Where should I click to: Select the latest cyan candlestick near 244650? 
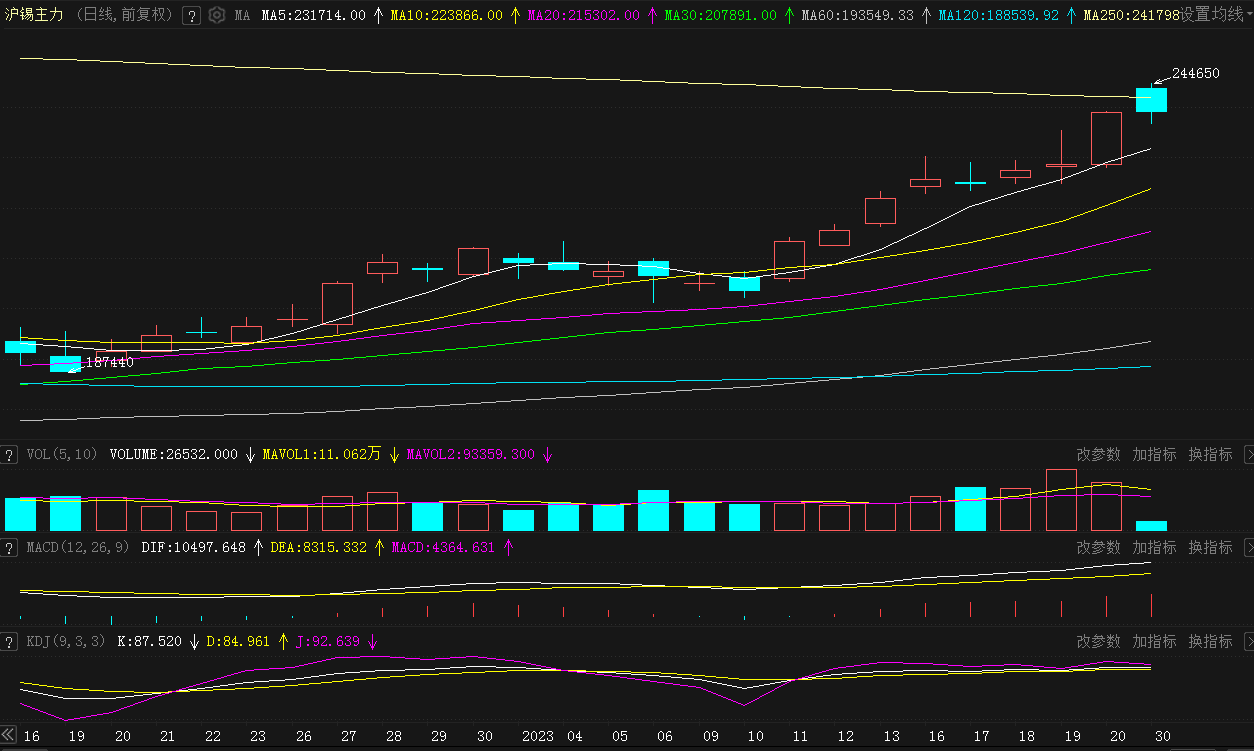pos(1151,100)
